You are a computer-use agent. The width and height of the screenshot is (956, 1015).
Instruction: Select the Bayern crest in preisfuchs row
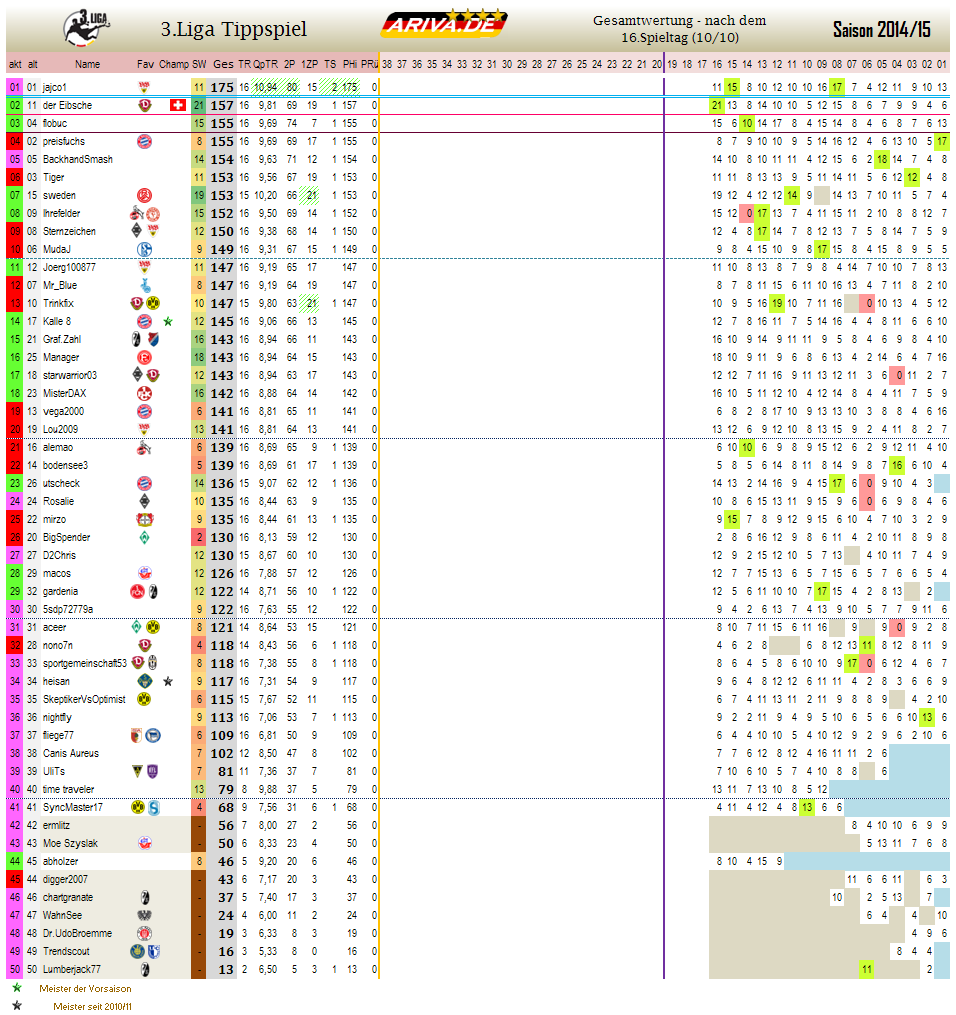(144, 141)
